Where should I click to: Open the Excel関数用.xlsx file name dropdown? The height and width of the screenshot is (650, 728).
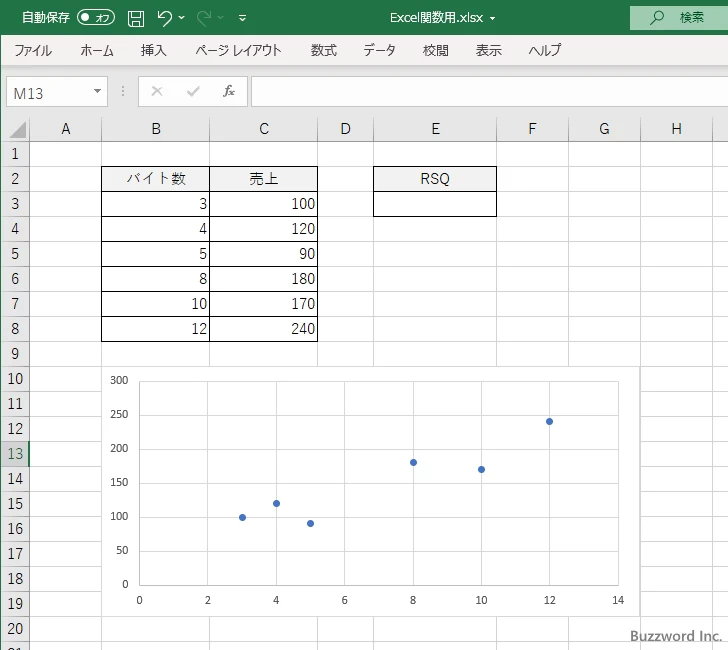[492, 19]
